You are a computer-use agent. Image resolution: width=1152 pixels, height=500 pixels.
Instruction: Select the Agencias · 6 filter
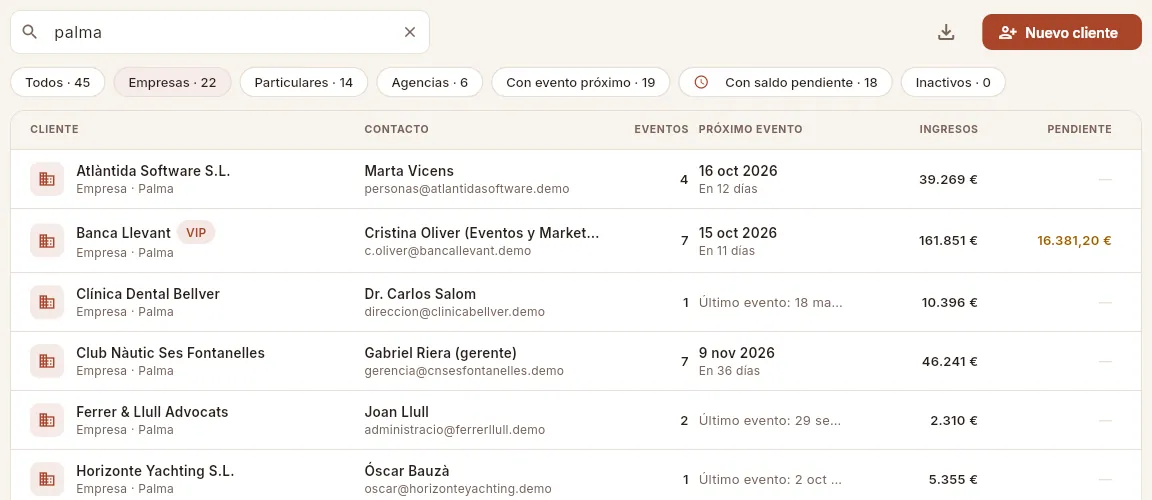(430, 82)
